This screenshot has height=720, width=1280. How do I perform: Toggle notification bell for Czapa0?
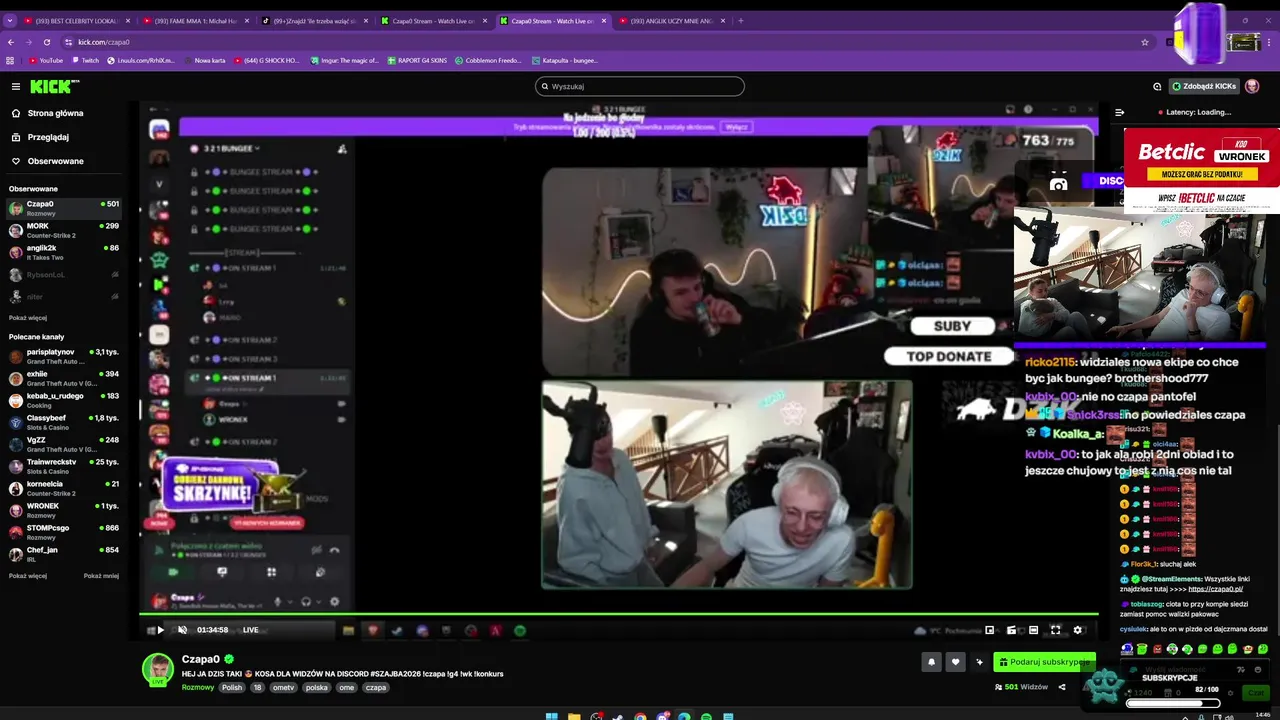click(x=932, y=662)
